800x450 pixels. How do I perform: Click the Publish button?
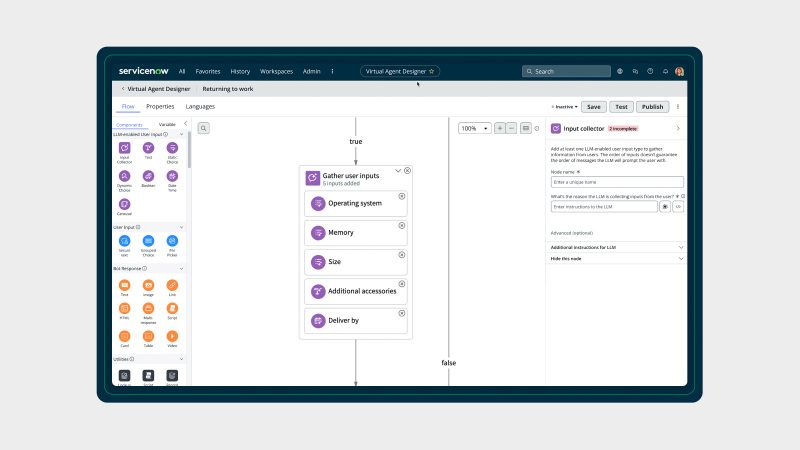tap(652, 106)
